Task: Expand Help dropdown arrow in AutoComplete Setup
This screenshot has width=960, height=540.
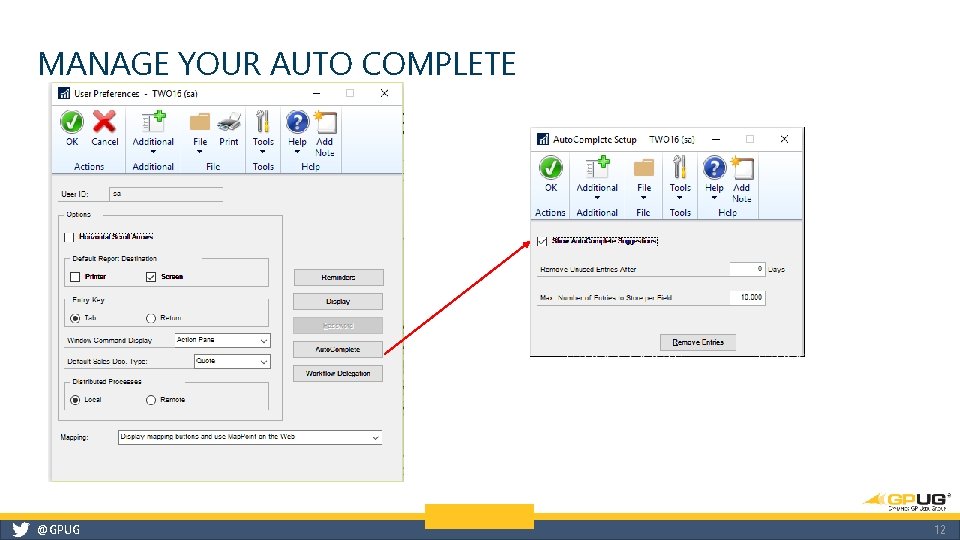Action: (x=714, y=198)
